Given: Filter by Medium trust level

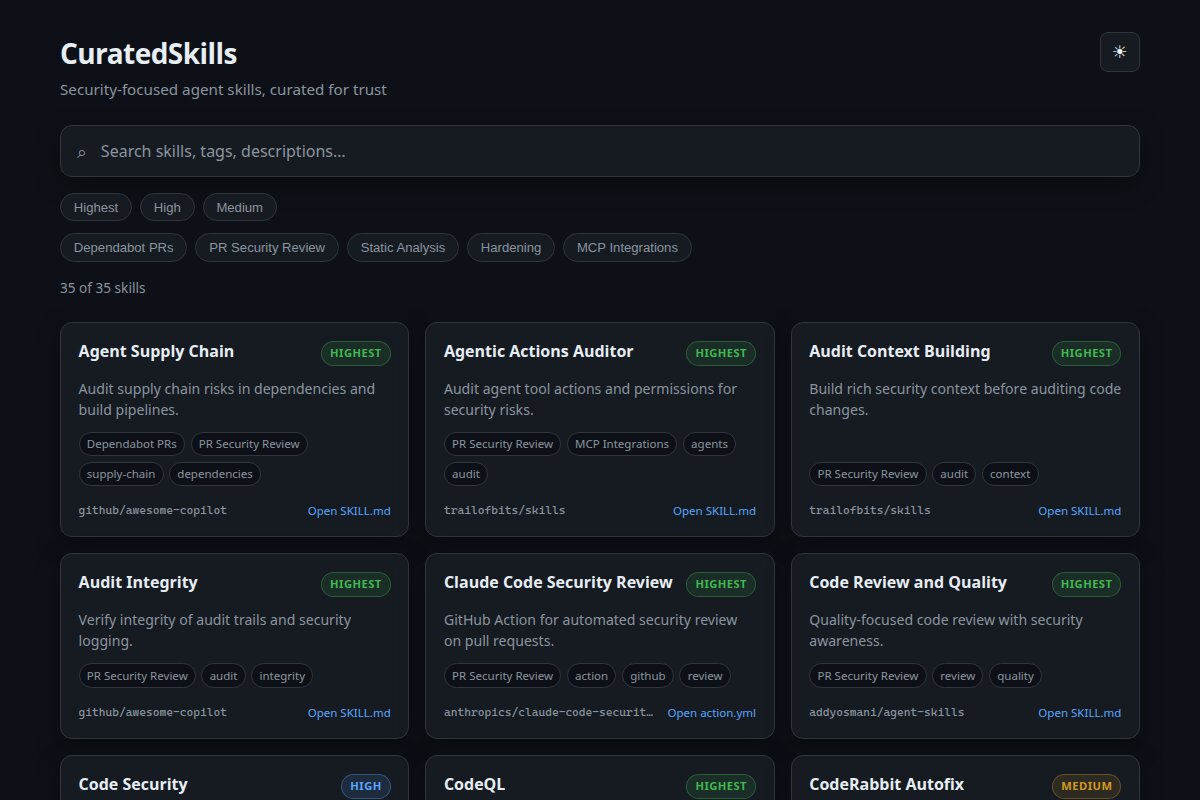Looking at the screenshot, I should pyautogui.click(x=240, y=208).
